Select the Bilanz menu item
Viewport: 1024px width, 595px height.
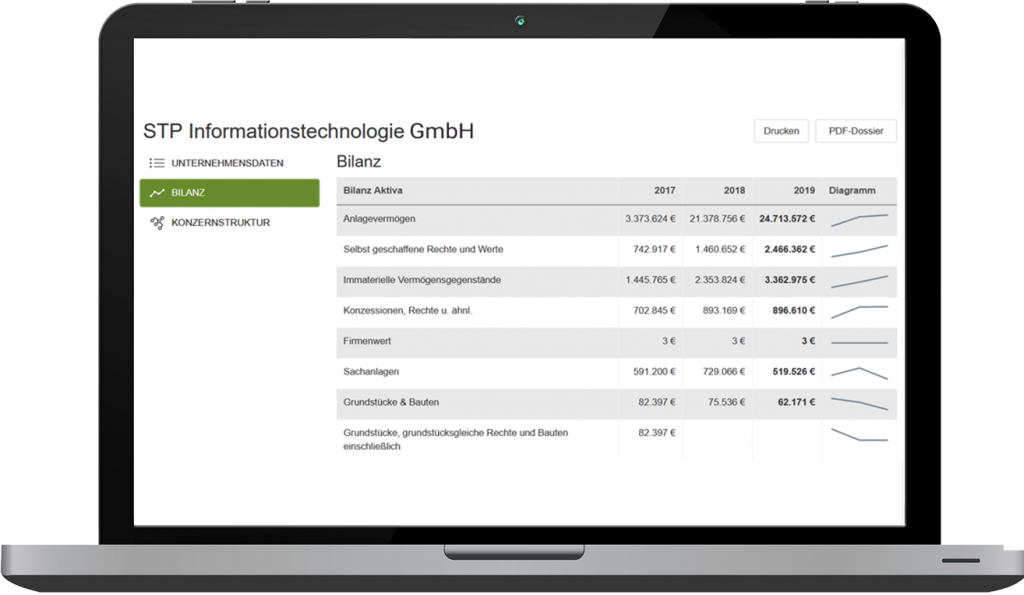tap(229, 193)
